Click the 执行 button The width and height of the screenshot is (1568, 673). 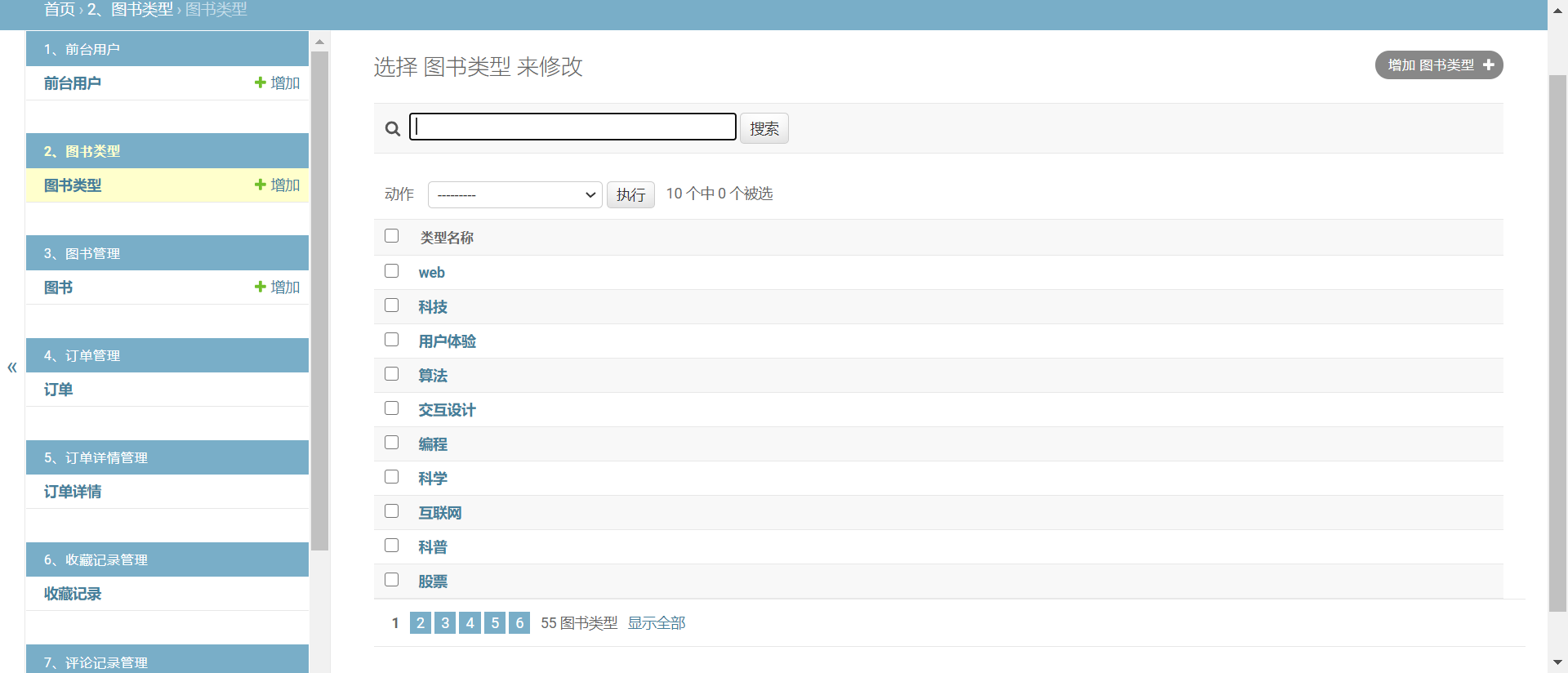click(x=630, y=194)
